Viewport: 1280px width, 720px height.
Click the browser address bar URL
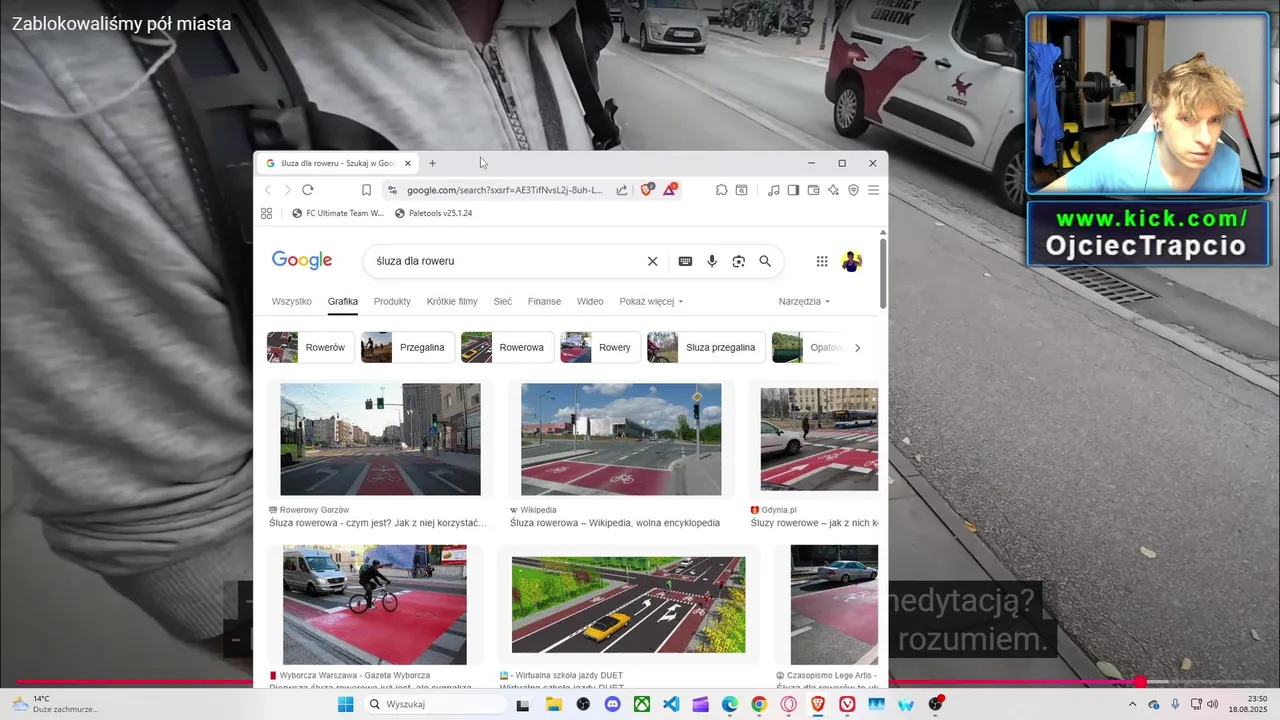(505, 190)
